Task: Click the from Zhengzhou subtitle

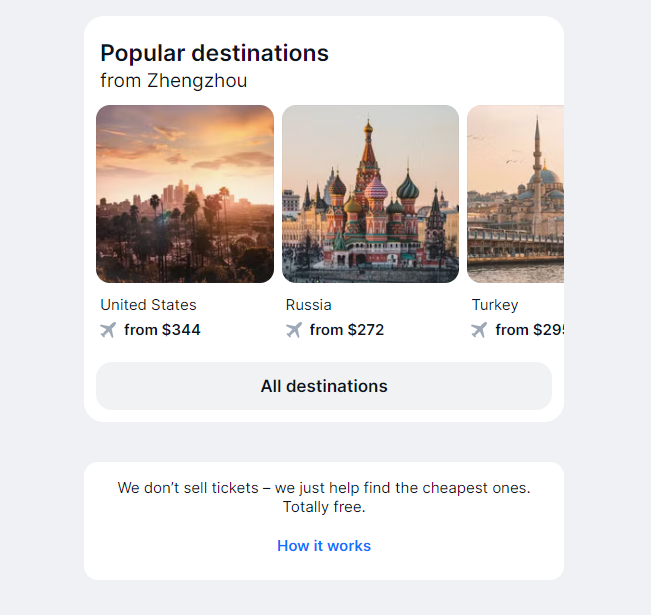Action: [174, 81]
